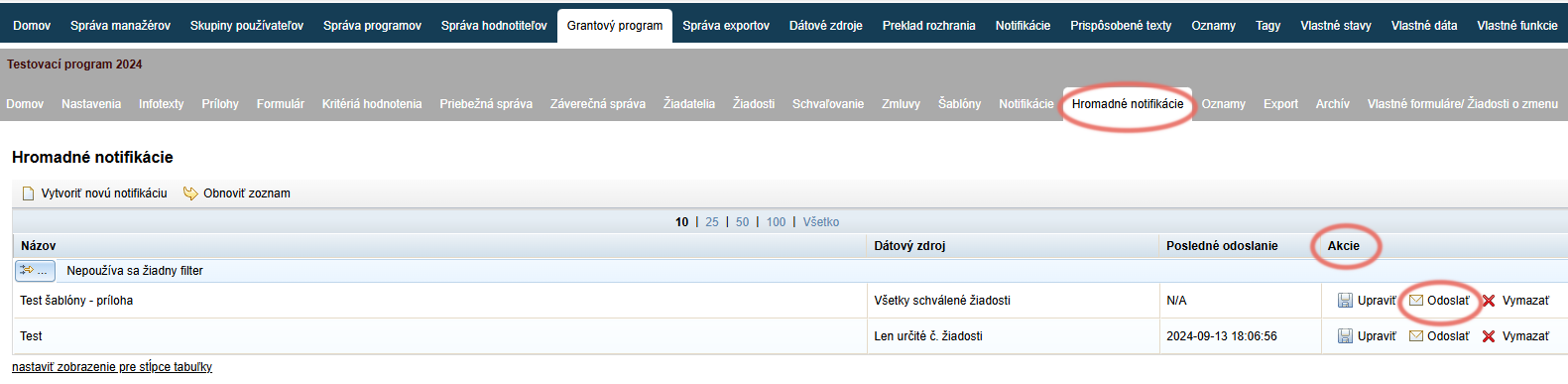Click red X Vymazať icon in Test row

pos(1489,336)
